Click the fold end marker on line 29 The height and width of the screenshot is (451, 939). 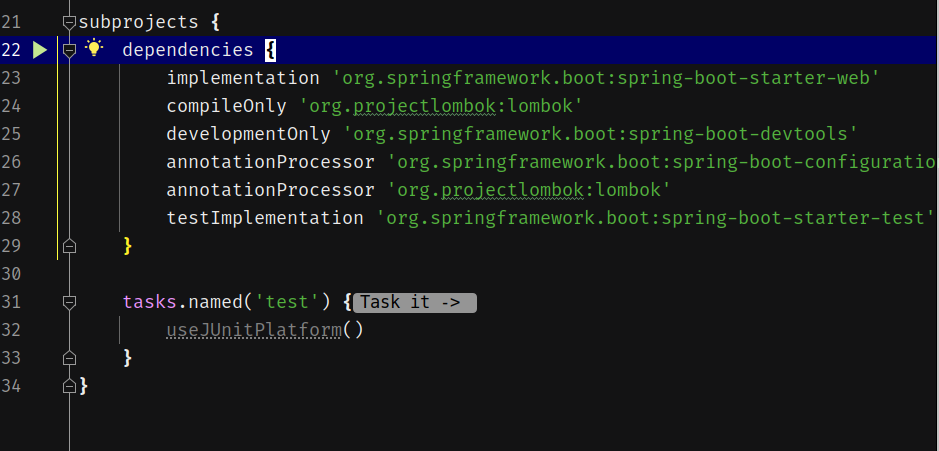[x=69, y=245]
